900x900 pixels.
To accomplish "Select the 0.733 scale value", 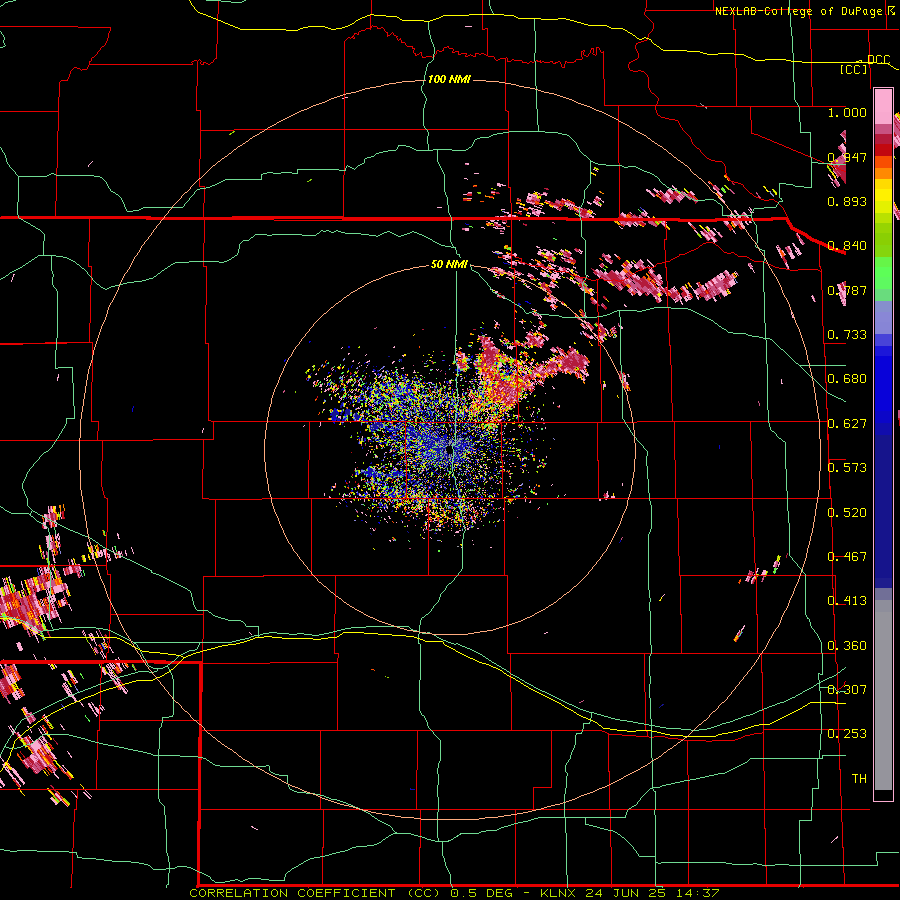I will click(847, 335).
